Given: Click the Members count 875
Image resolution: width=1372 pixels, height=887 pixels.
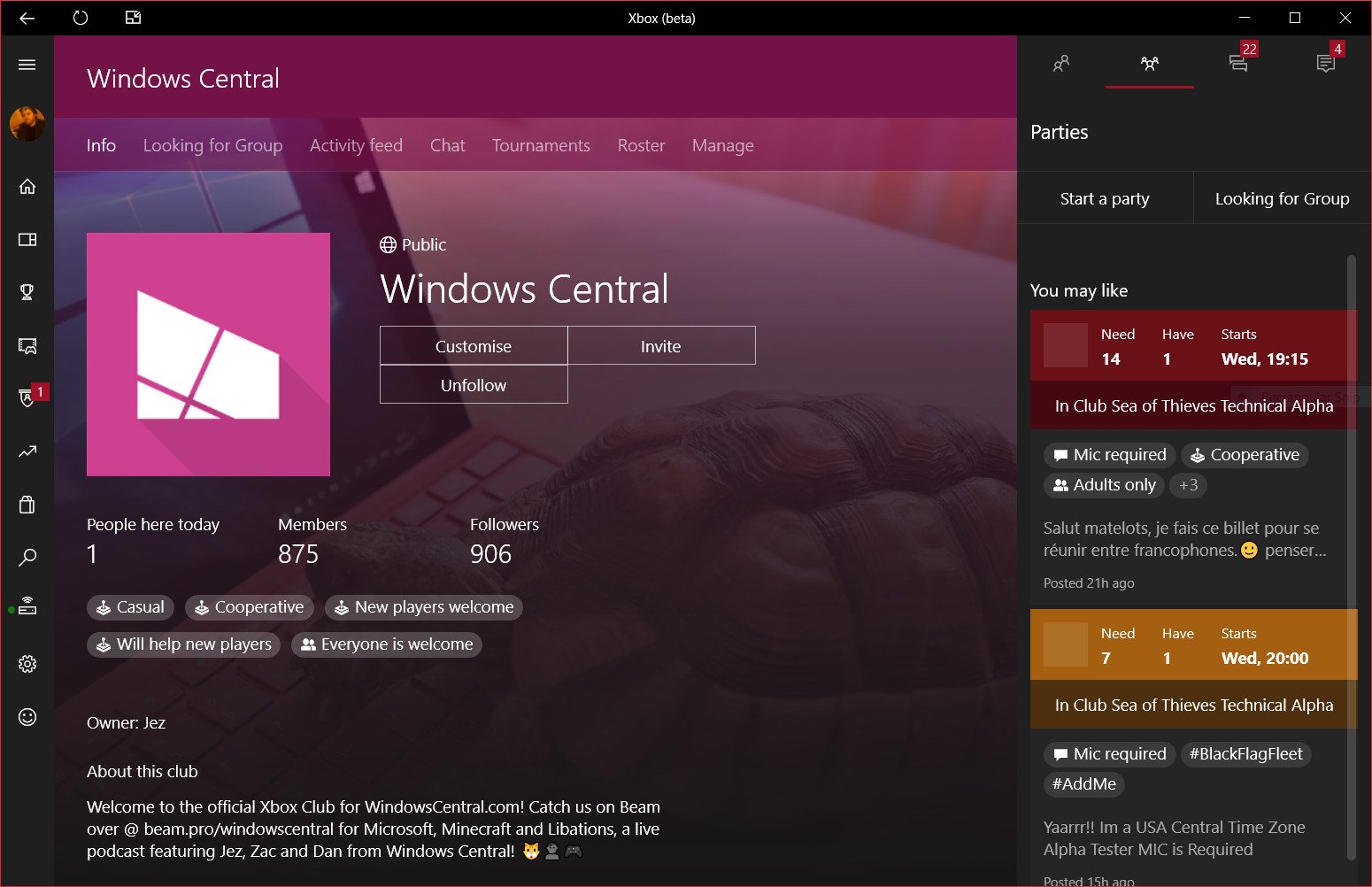Looking at the screenshot, I should pos(298,554).
